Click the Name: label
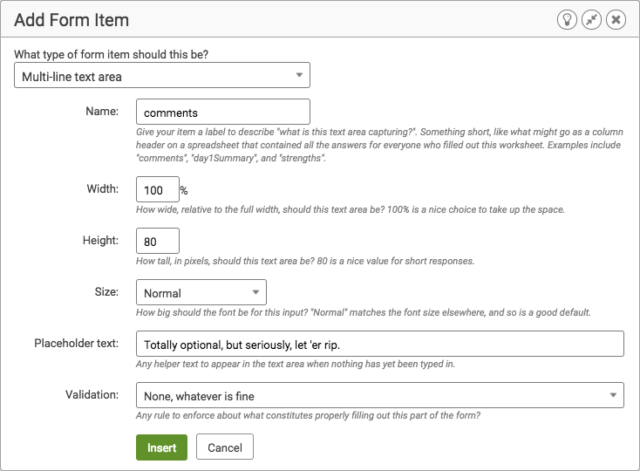 102,111
